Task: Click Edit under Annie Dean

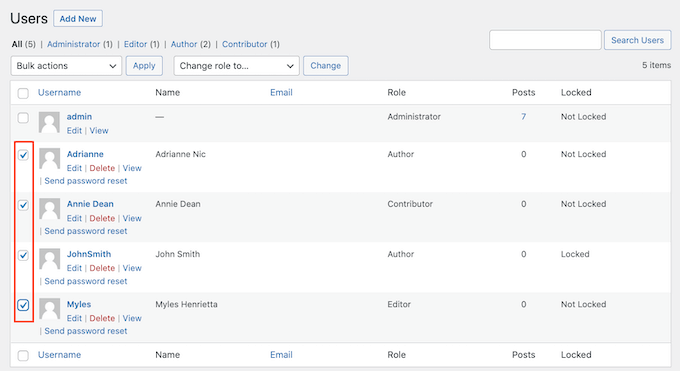Action: pos(74,218)
